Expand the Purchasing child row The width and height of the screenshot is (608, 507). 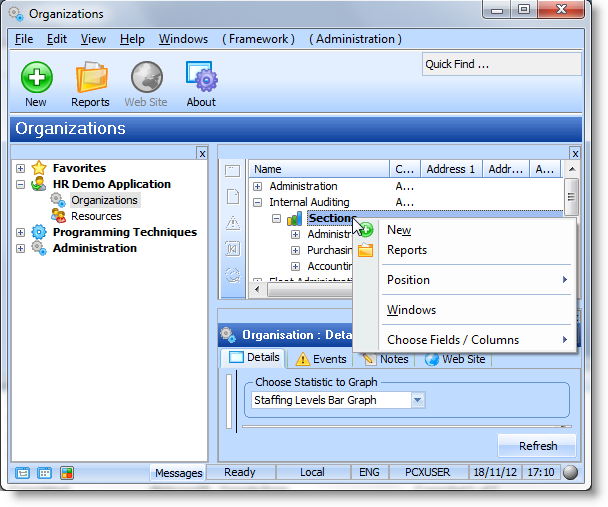[x=295, y=250]
